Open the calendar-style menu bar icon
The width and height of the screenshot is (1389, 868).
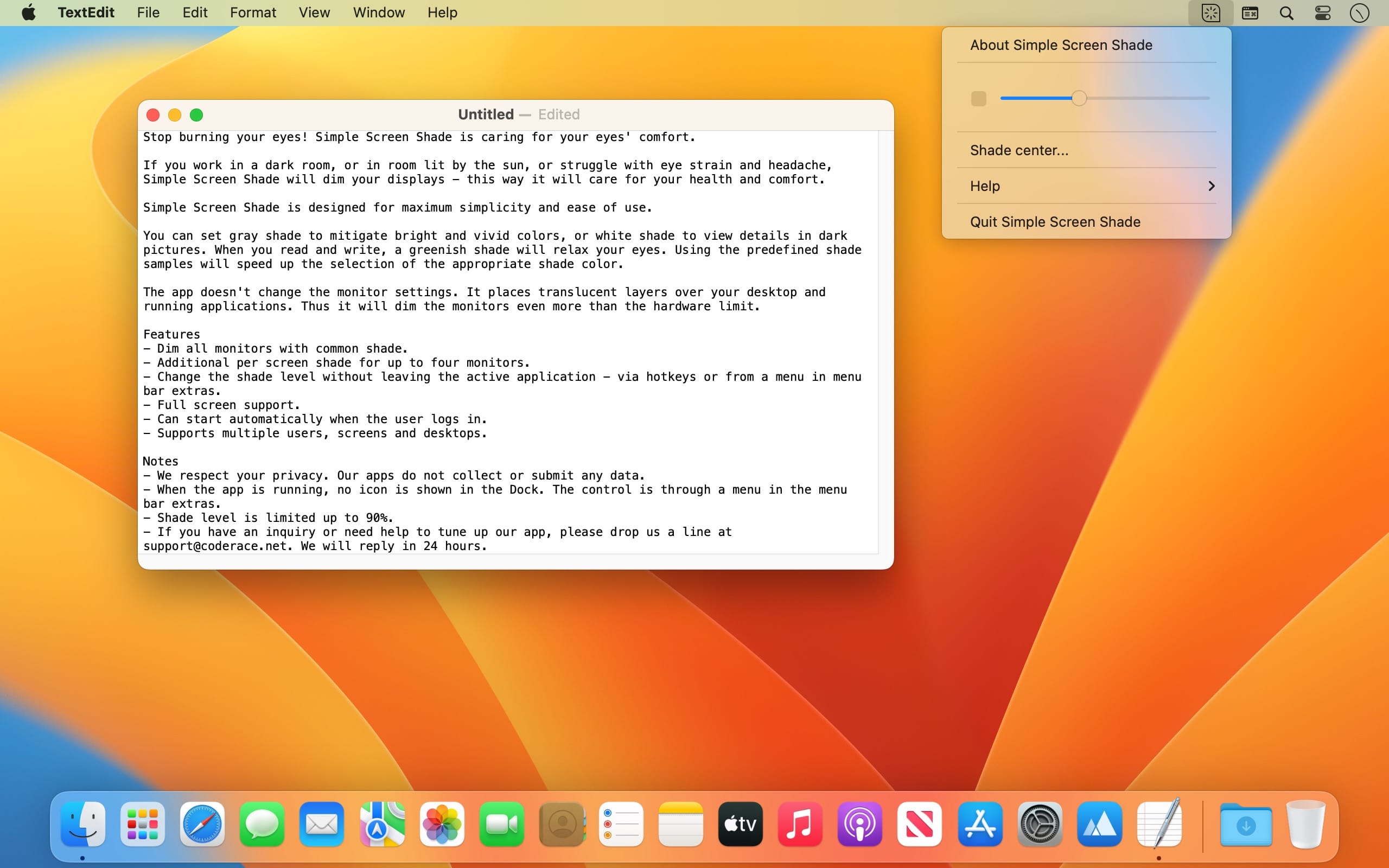point(1250,12)
